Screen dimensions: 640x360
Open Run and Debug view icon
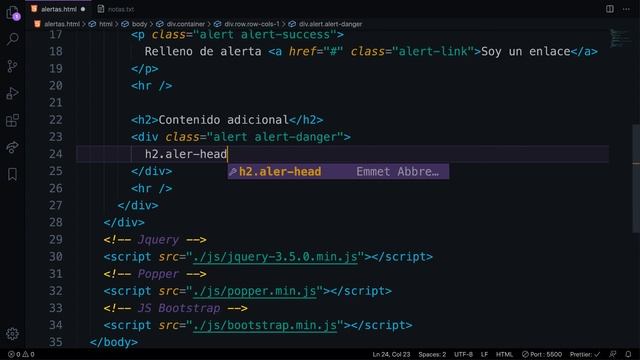(12, 93)
